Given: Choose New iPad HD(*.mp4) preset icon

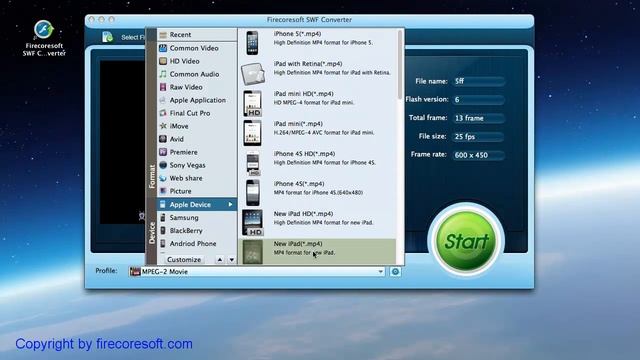Looking at the screenshot, I should pos(253,223).
